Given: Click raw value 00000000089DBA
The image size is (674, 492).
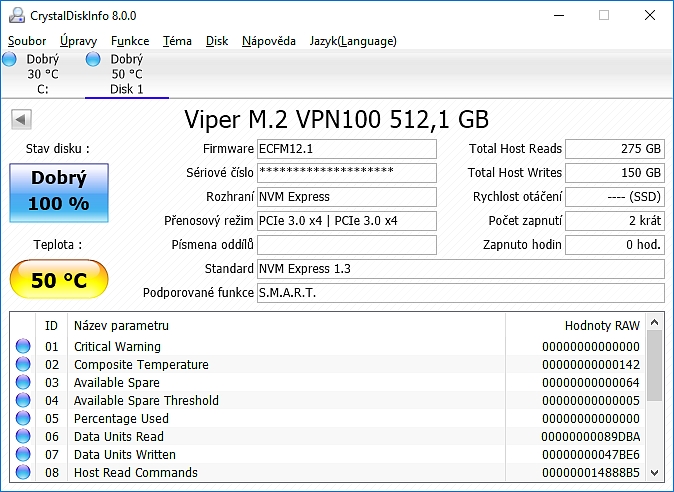Looking at the screenshot, I should point(591,437).
